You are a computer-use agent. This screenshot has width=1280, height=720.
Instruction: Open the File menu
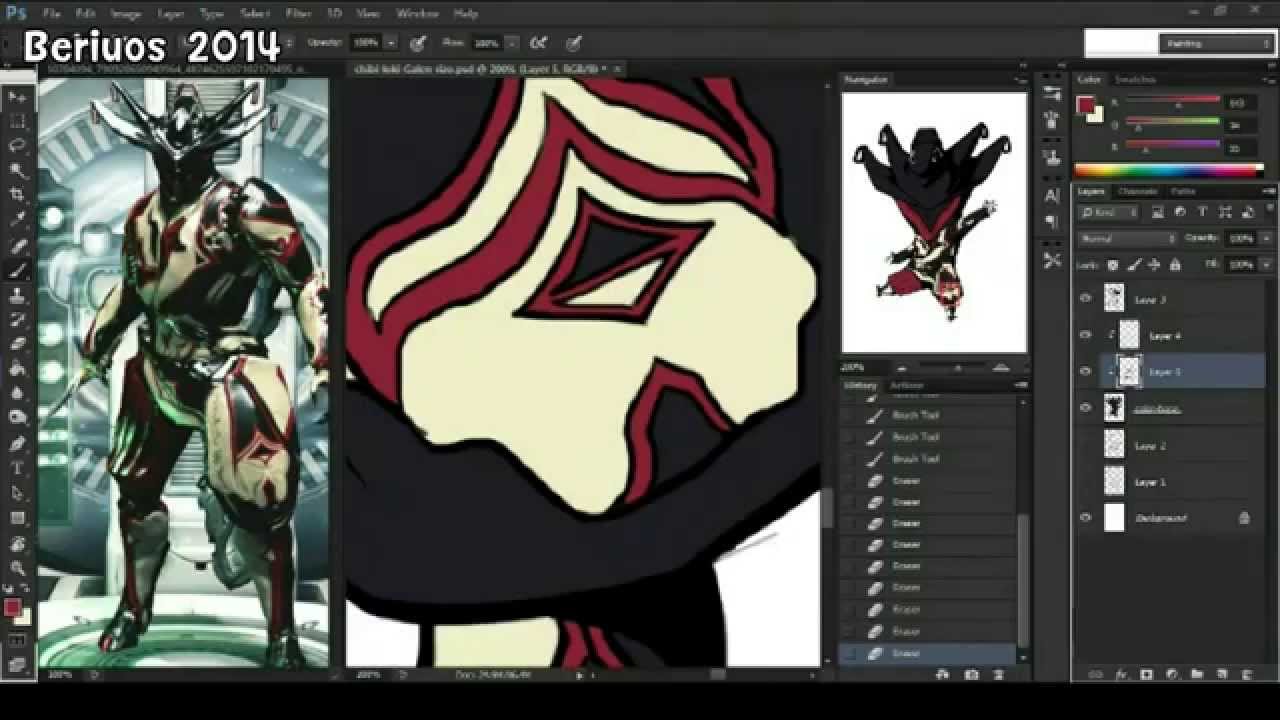coord(52,14)
